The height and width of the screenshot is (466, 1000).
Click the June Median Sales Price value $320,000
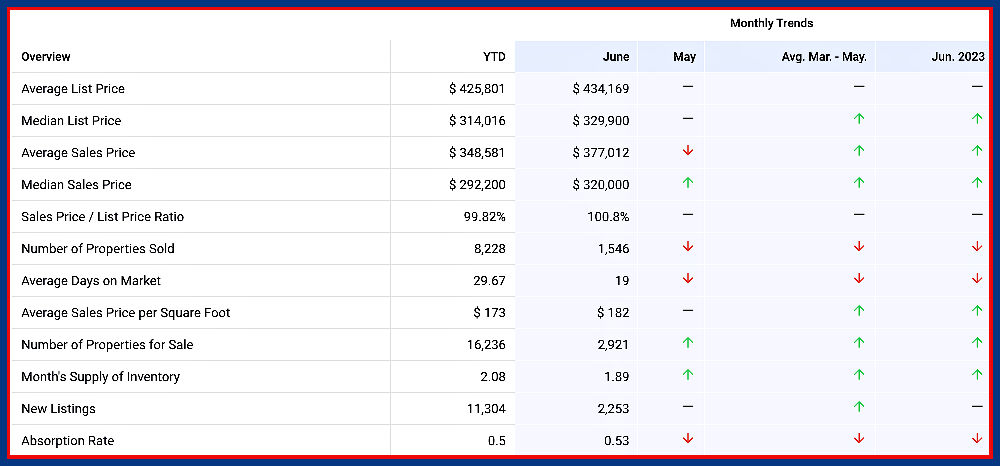[x=601, y=185]
